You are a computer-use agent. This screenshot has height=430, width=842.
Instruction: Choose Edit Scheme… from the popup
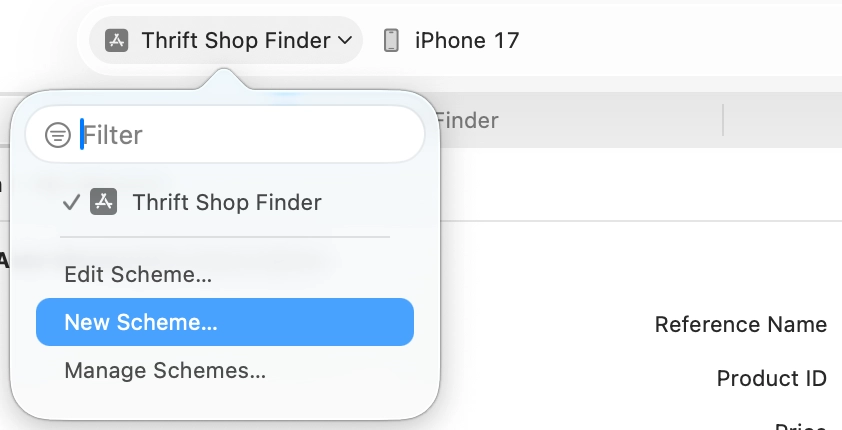pos(138,274)
